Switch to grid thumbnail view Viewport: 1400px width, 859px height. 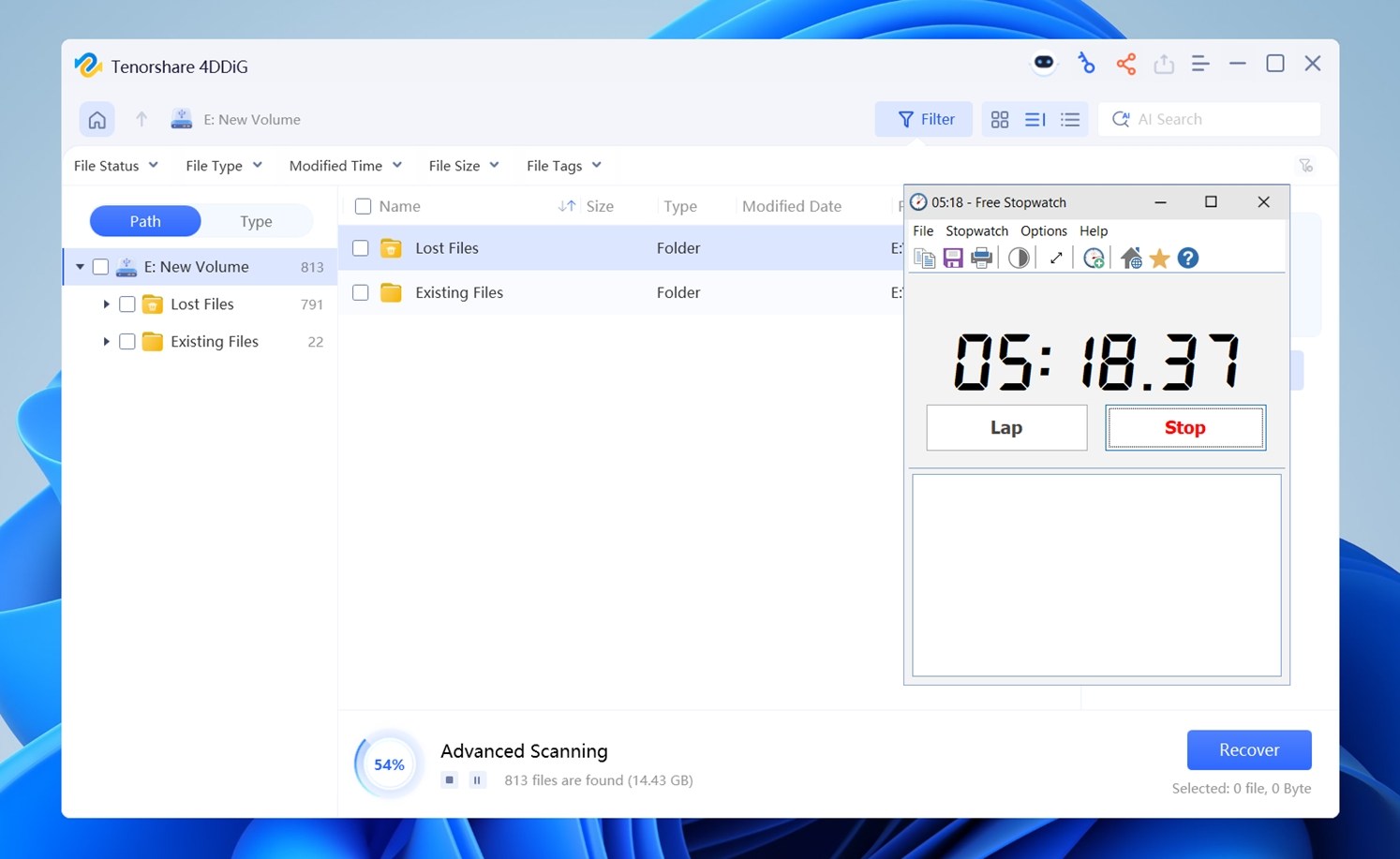pyautogui.click(x=1000, y=120)
